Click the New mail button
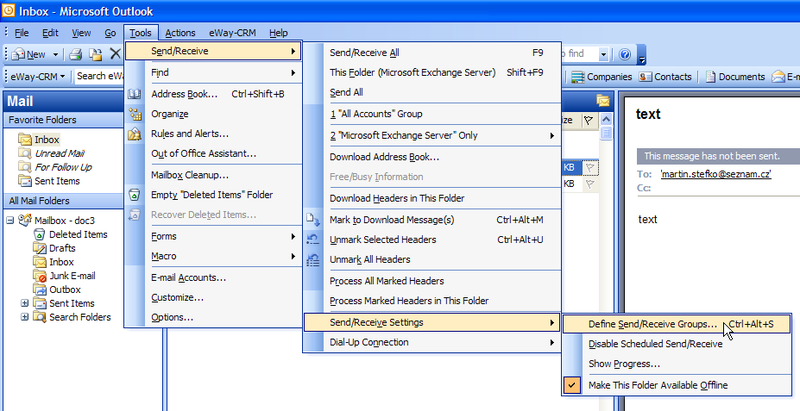Image resolution: width=800 pixels, height=411 pixels. pyautogui.click(x=30, y=54)
